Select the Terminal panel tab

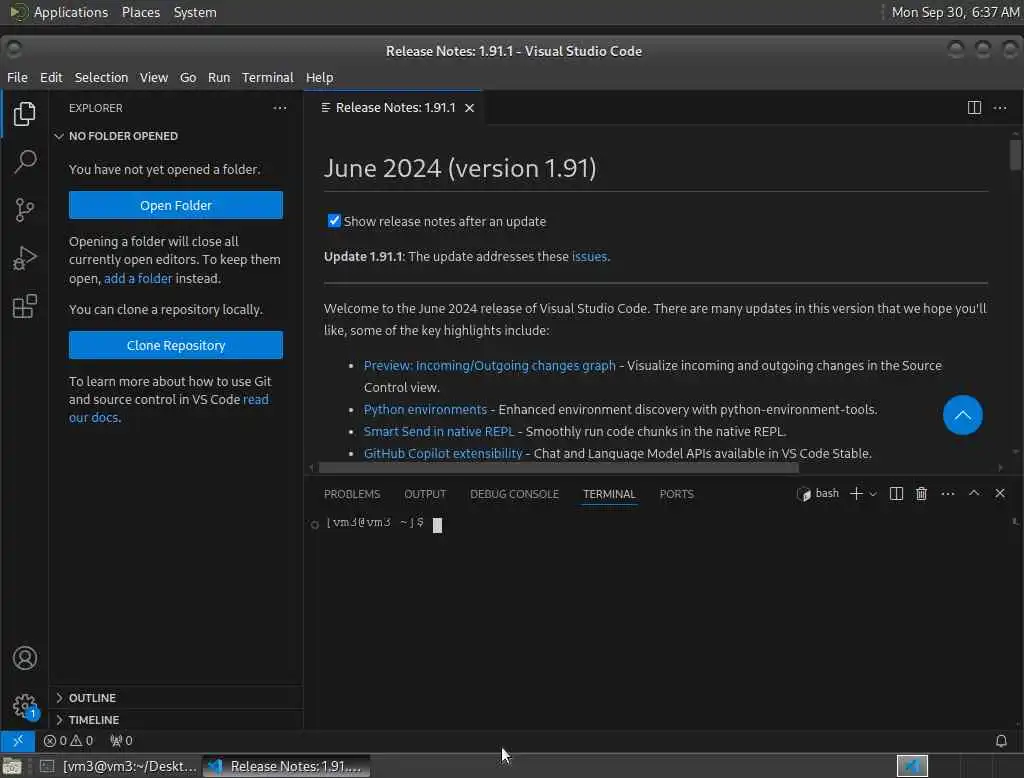[609, 494]
